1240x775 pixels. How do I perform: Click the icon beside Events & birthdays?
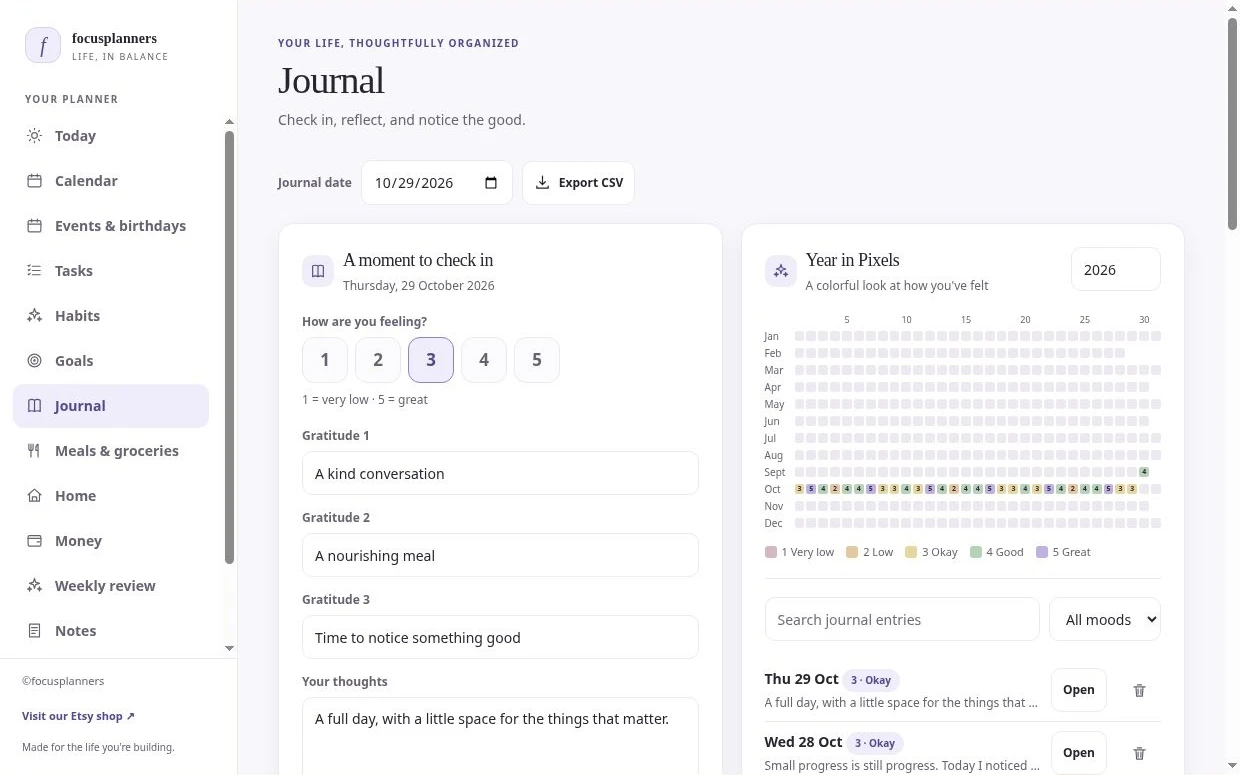point(34,226)
